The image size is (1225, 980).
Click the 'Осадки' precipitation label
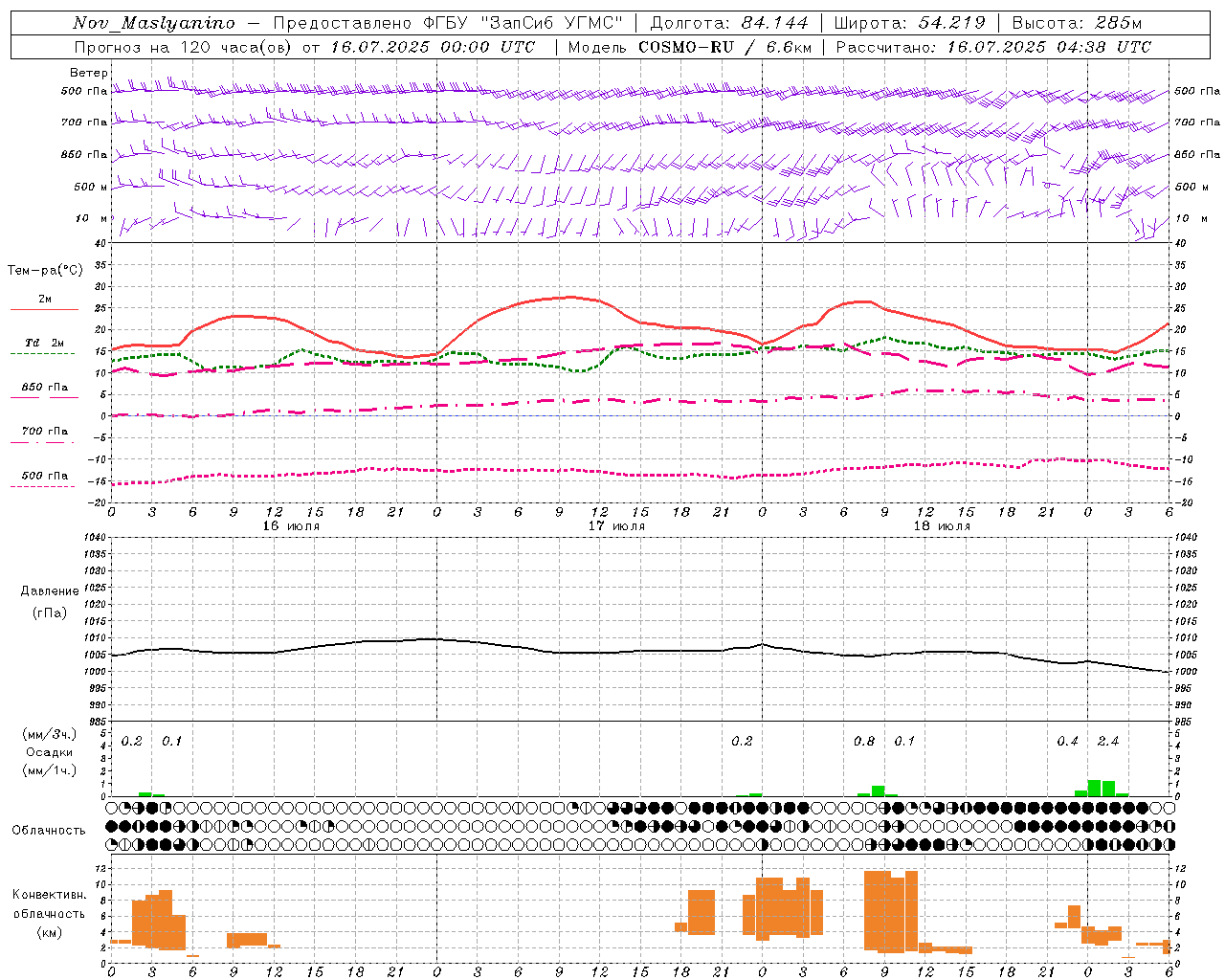pos(50,752)
